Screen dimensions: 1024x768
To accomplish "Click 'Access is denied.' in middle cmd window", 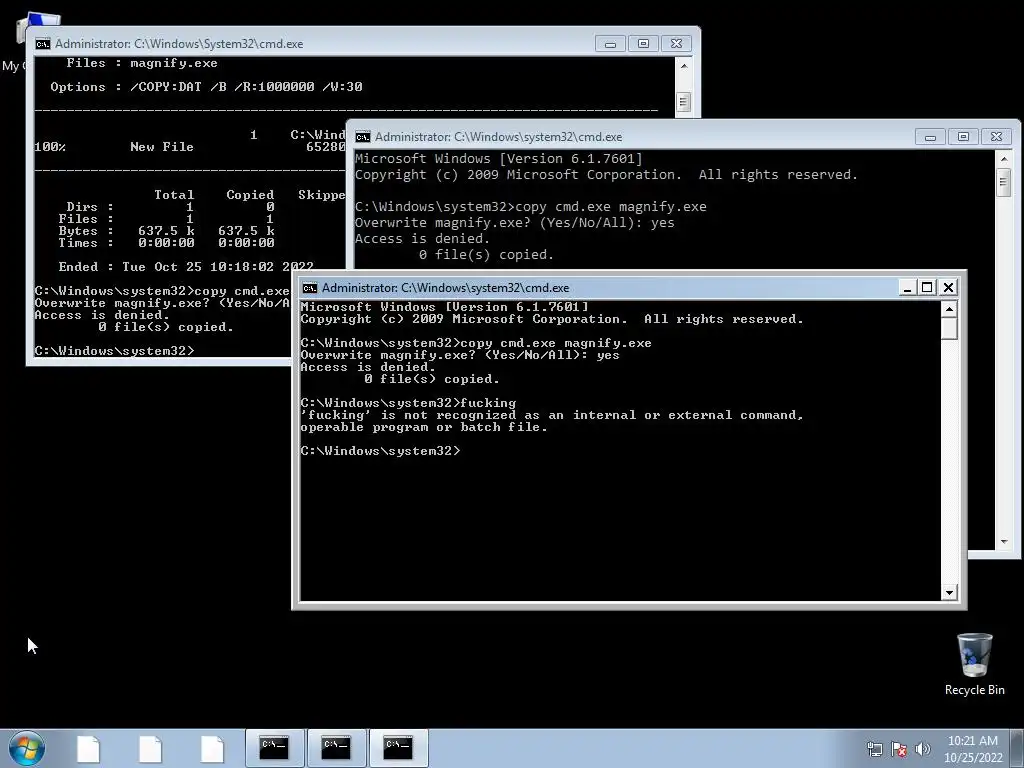I will pyautogui.click(x=422, y=238).
